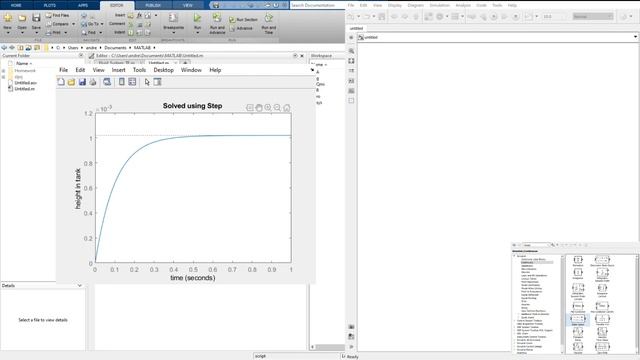Click the Advance button
Screen dimensions: 640x360
point(241,28)
